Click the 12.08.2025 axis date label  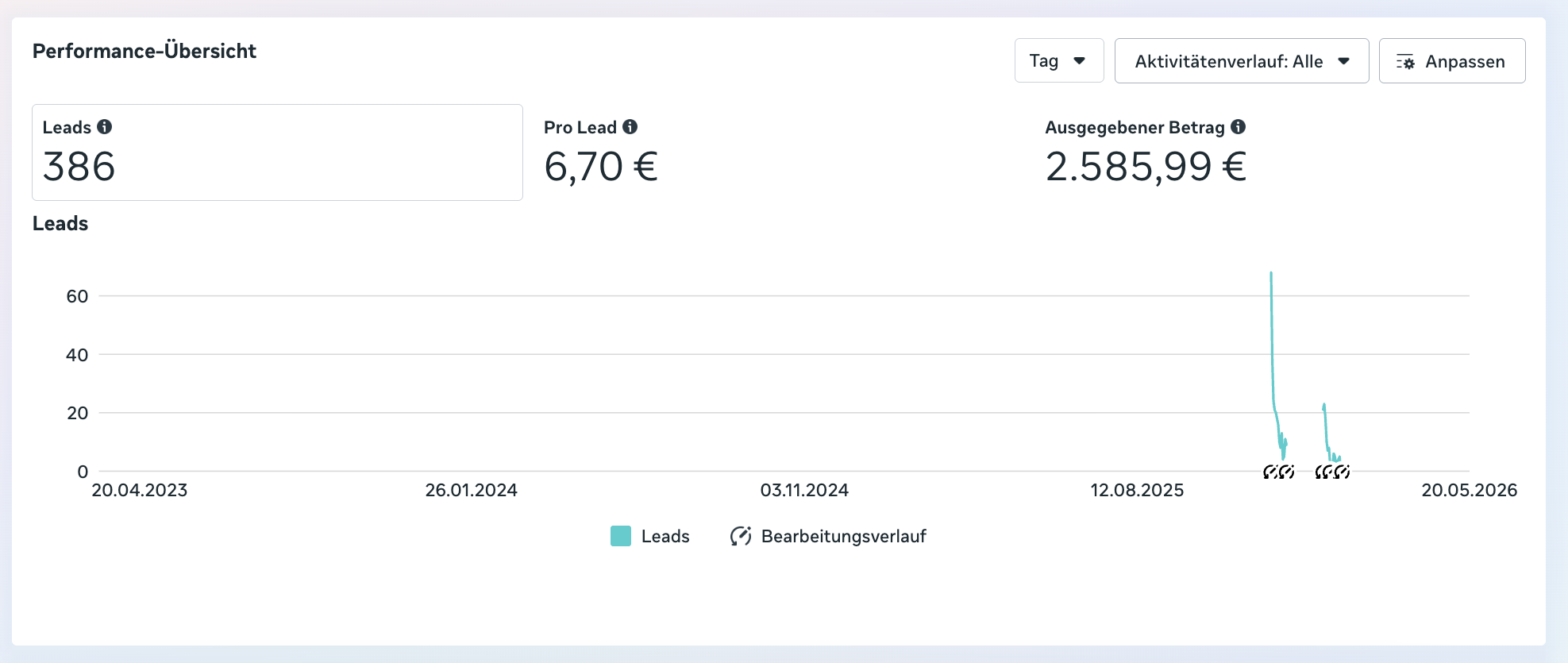pyautogui.click(x=1137, y=490)
